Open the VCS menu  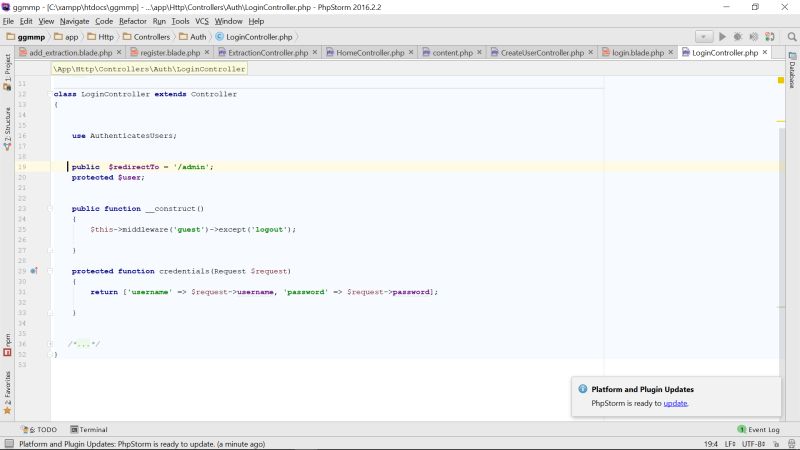202,21
